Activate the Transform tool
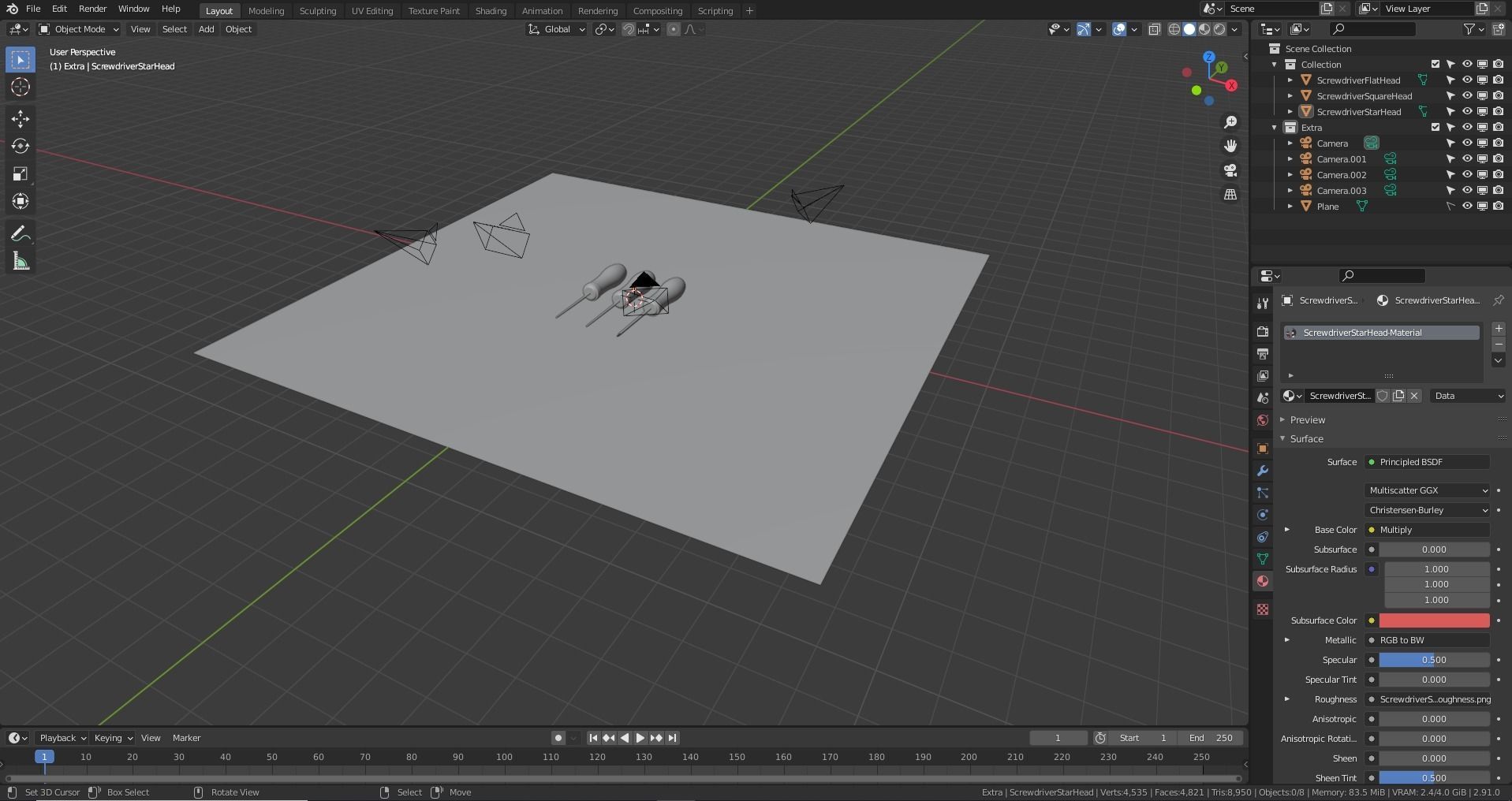This screenshot has width=1512, height=801. pyautogui.click(x=21, y=202)
